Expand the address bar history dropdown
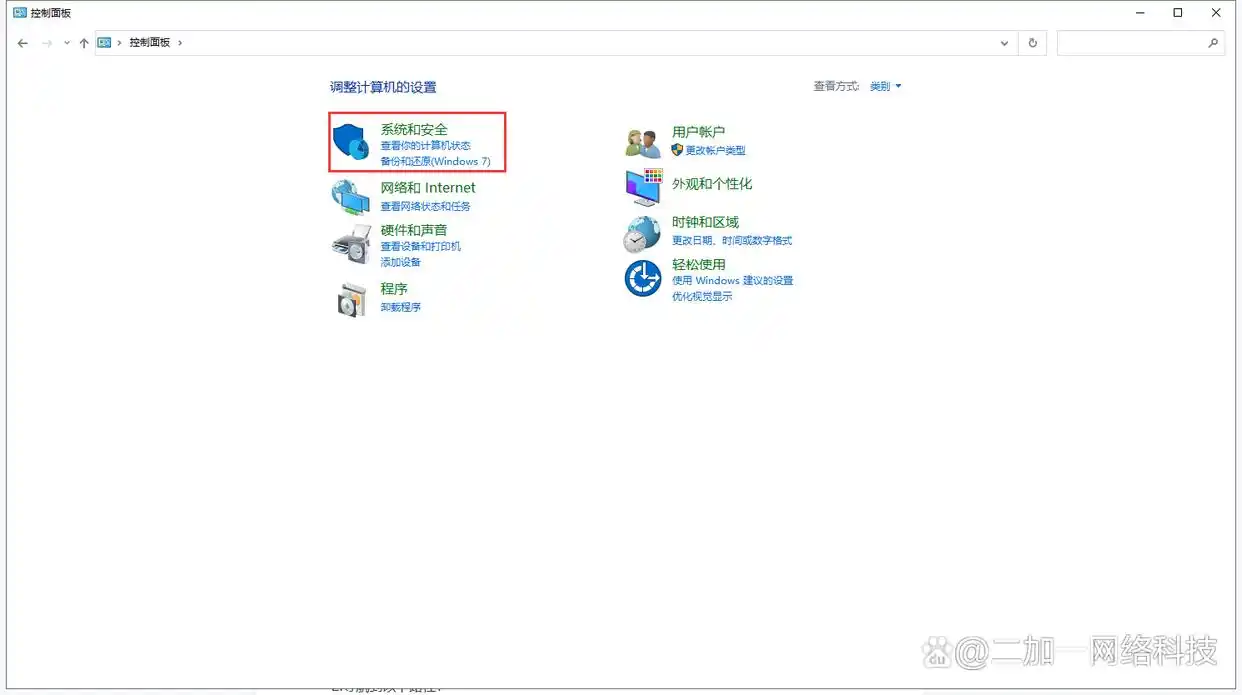This screenshot has width=1242, height=695. pos(1004,42)
